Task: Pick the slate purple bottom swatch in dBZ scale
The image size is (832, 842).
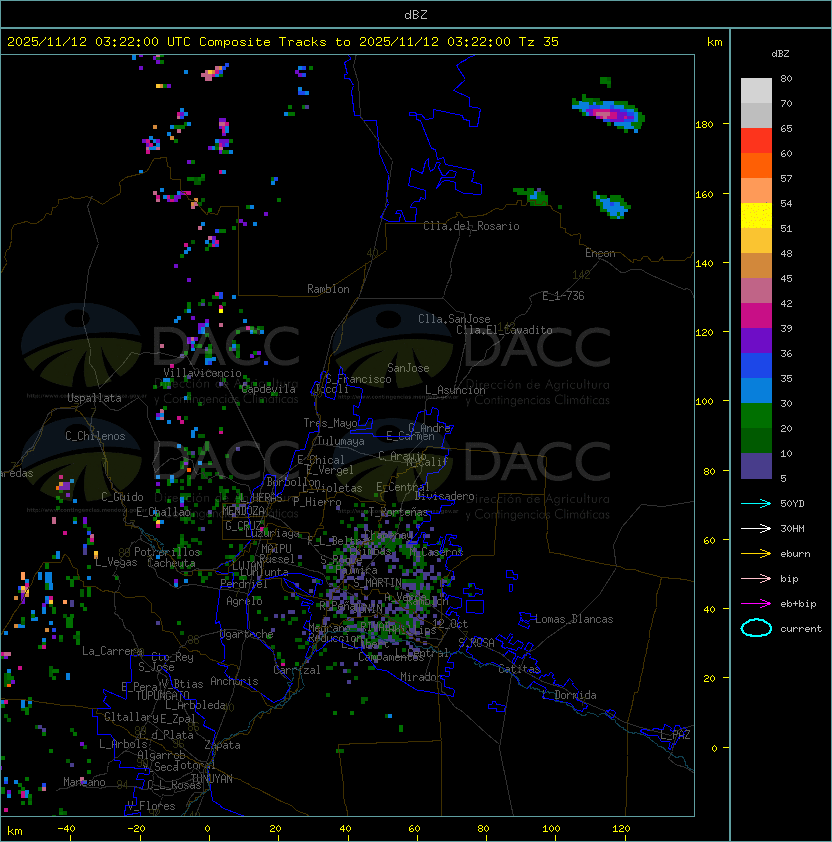Action: (756, 466)
